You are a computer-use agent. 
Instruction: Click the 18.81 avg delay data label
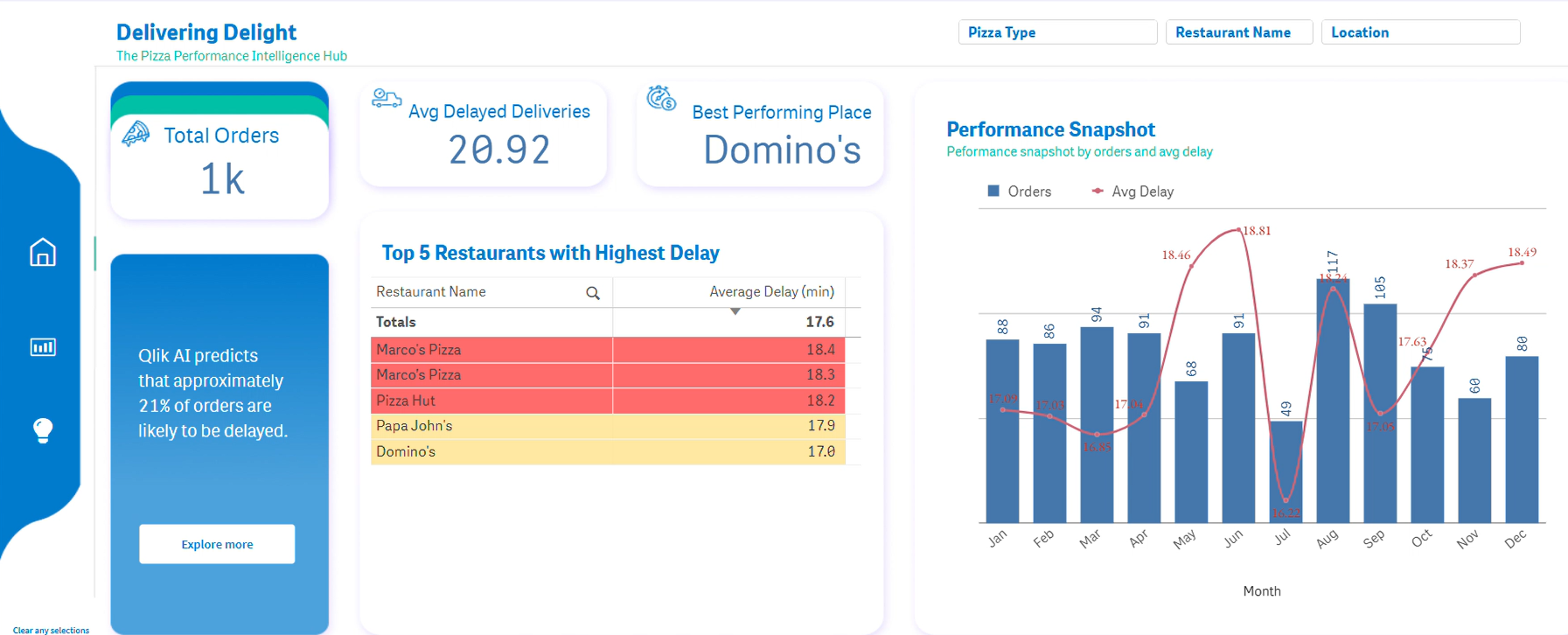[x=1257, y=231]
